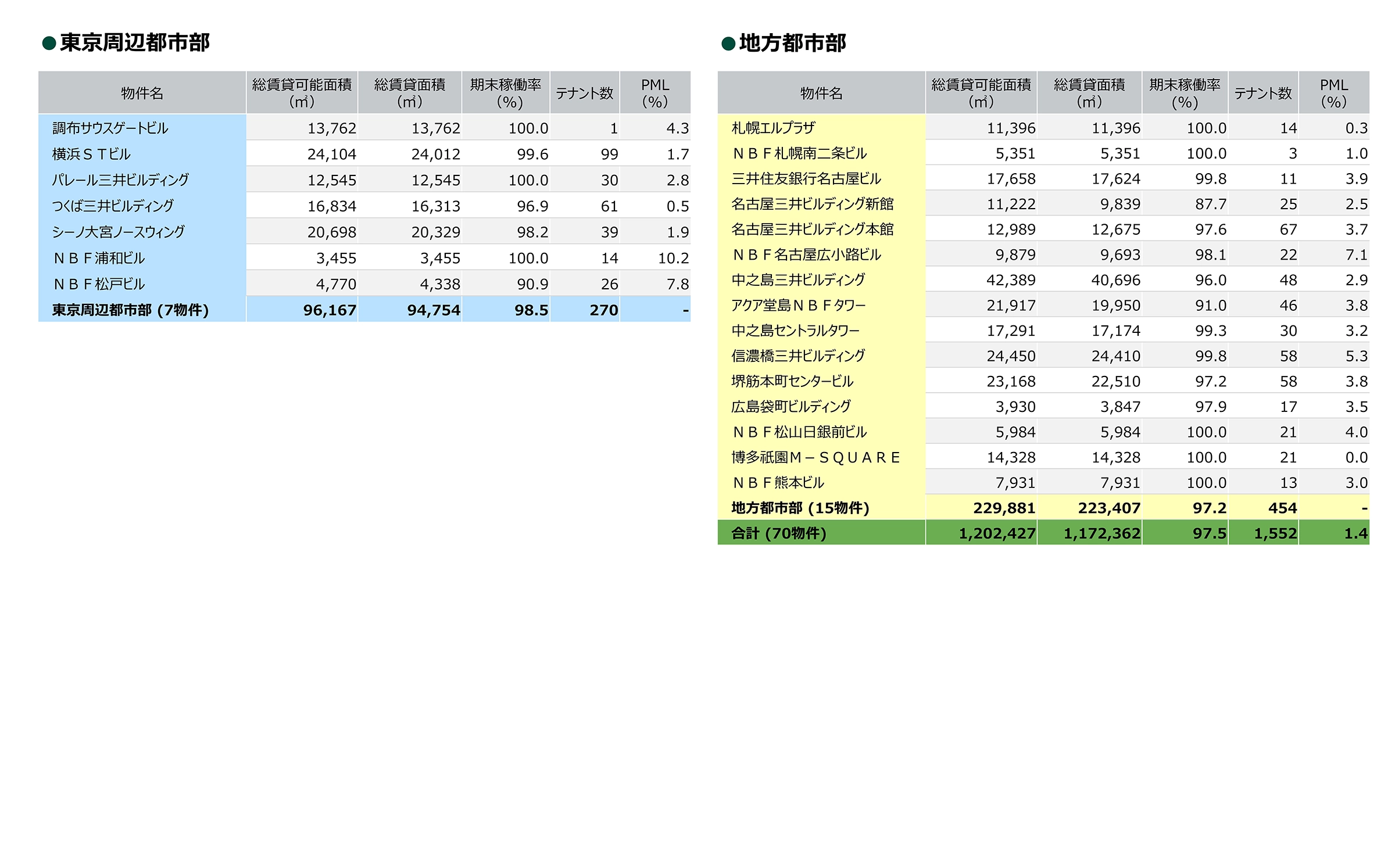Click the 東京周辺都市部 (7物件) subtotal label

[130, 310]
